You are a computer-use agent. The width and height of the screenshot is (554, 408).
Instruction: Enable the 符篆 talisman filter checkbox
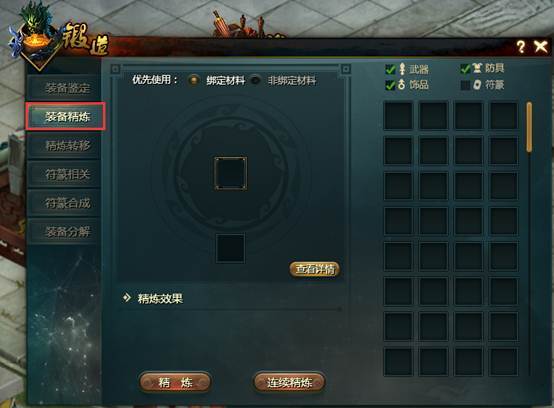tap(466, 85)
